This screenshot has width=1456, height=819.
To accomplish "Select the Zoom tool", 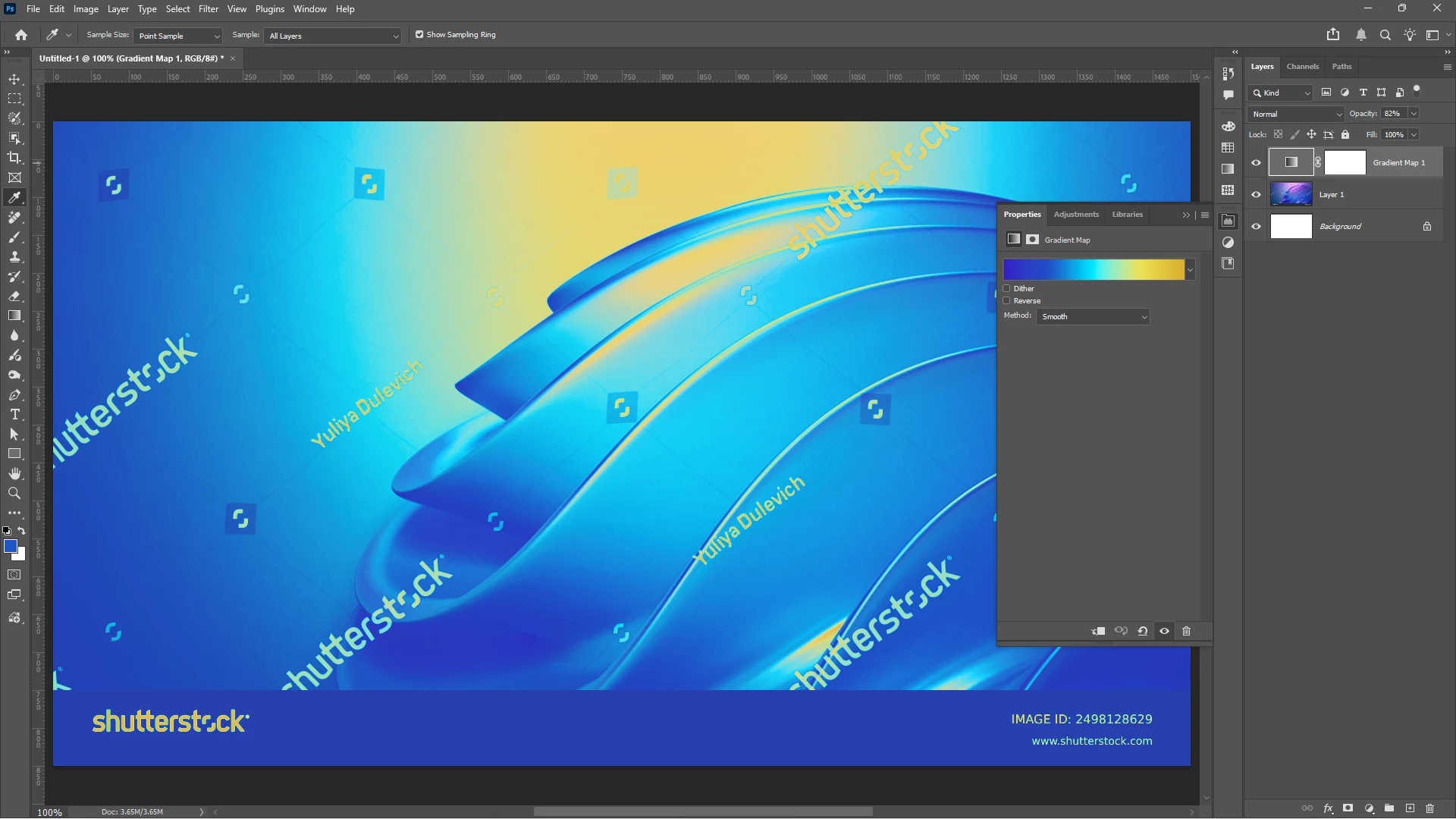I will [14, 493].
